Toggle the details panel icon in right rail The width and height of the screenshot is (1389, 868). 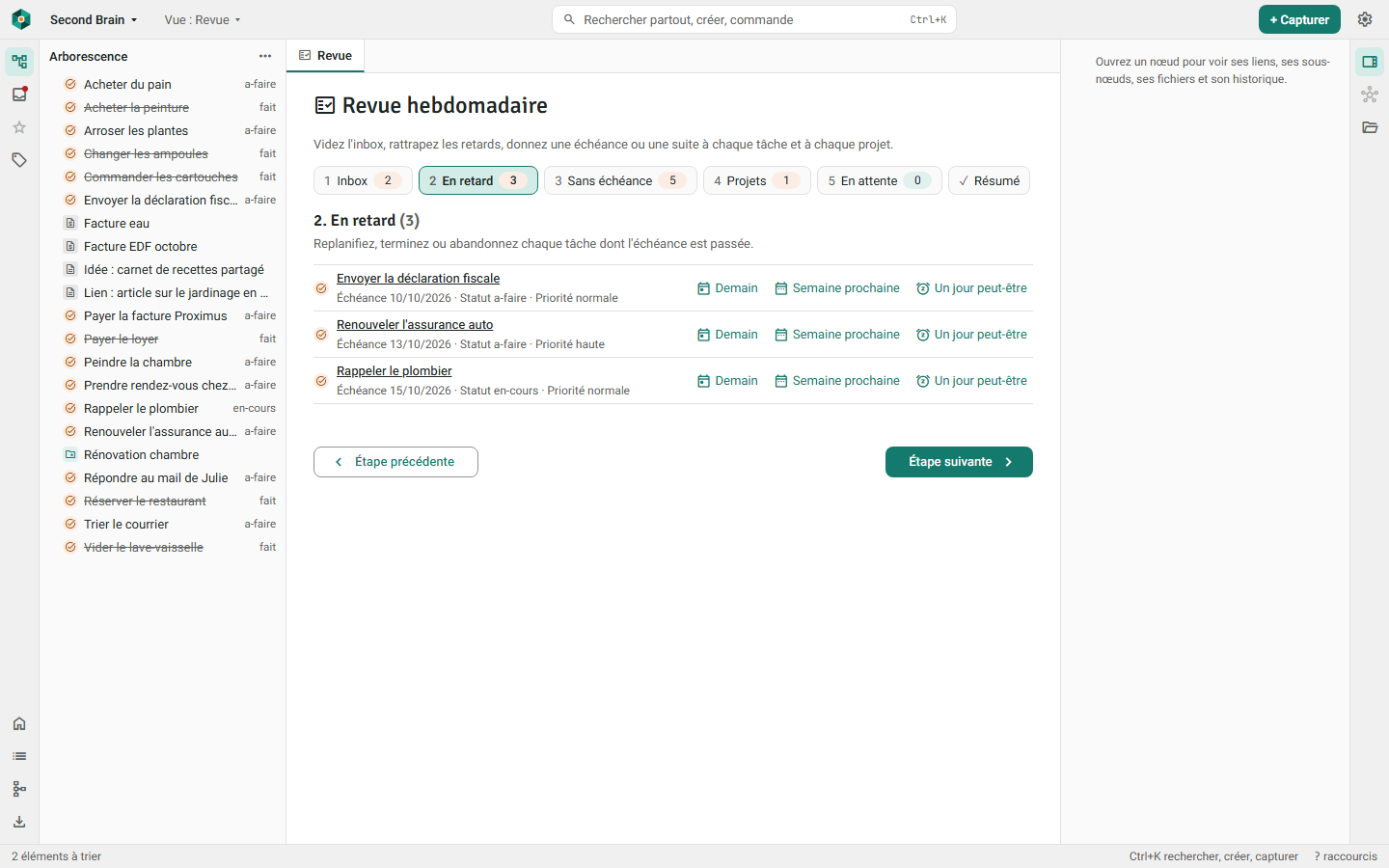click(x=1370, y=62)
